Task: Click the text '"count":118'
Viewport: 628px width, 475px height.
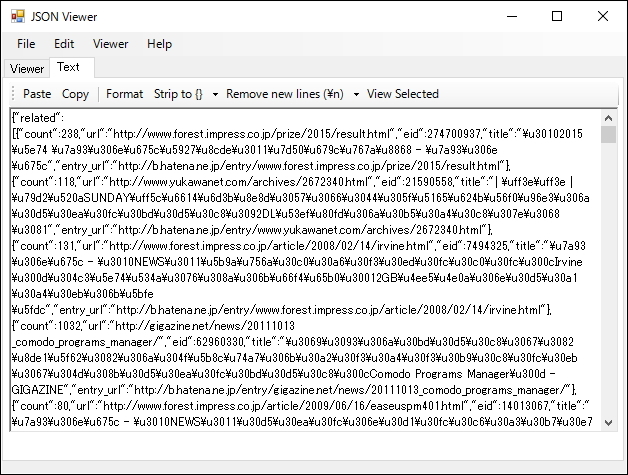Action: [48, 182]
